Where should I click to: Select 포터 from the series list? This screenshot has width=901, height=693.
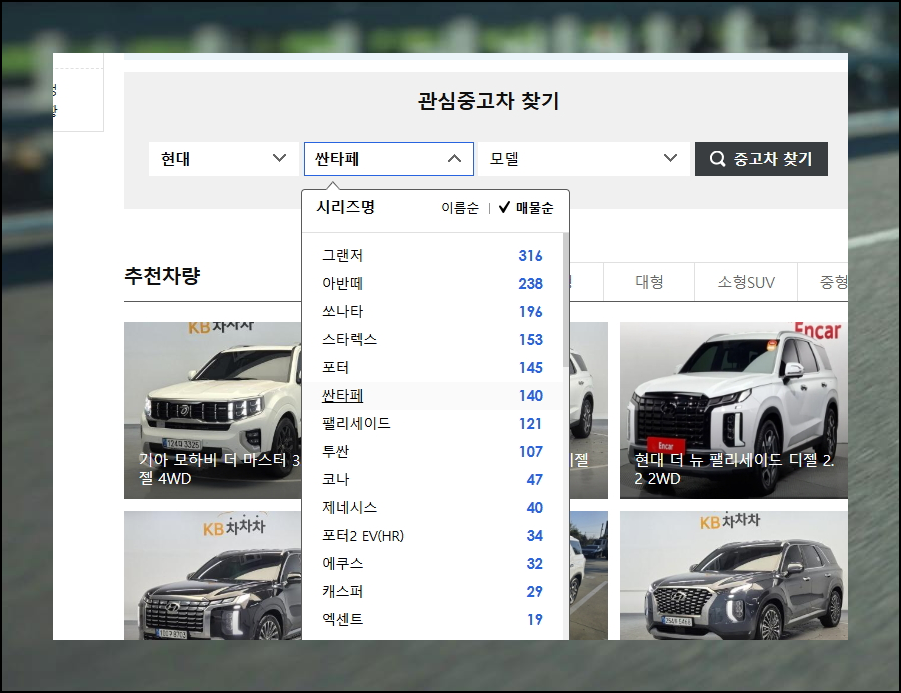[x=432, y=367]
